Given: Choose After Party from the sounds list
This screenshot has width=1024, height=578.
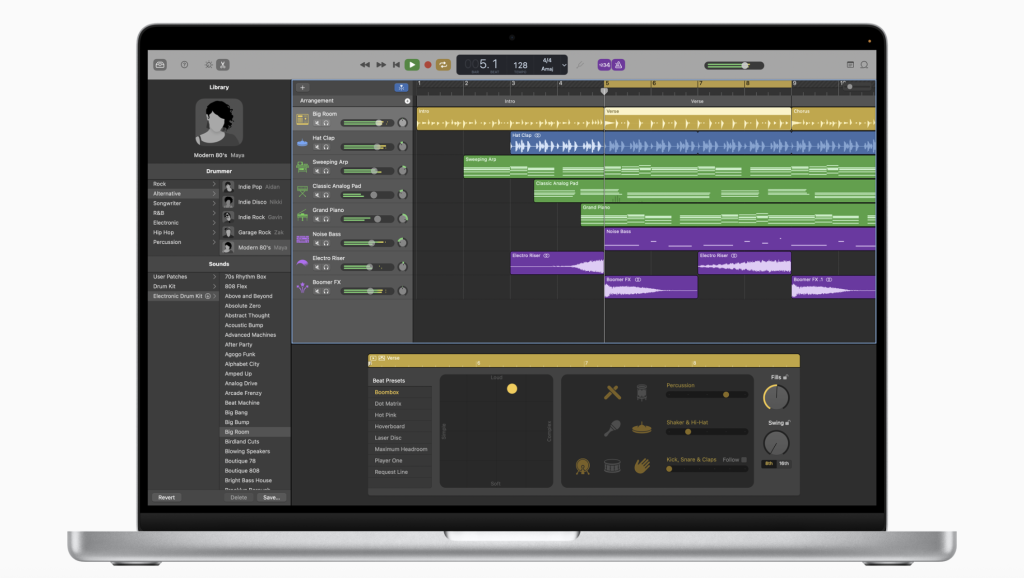Looking at the screenshot, I should [238, 345].
